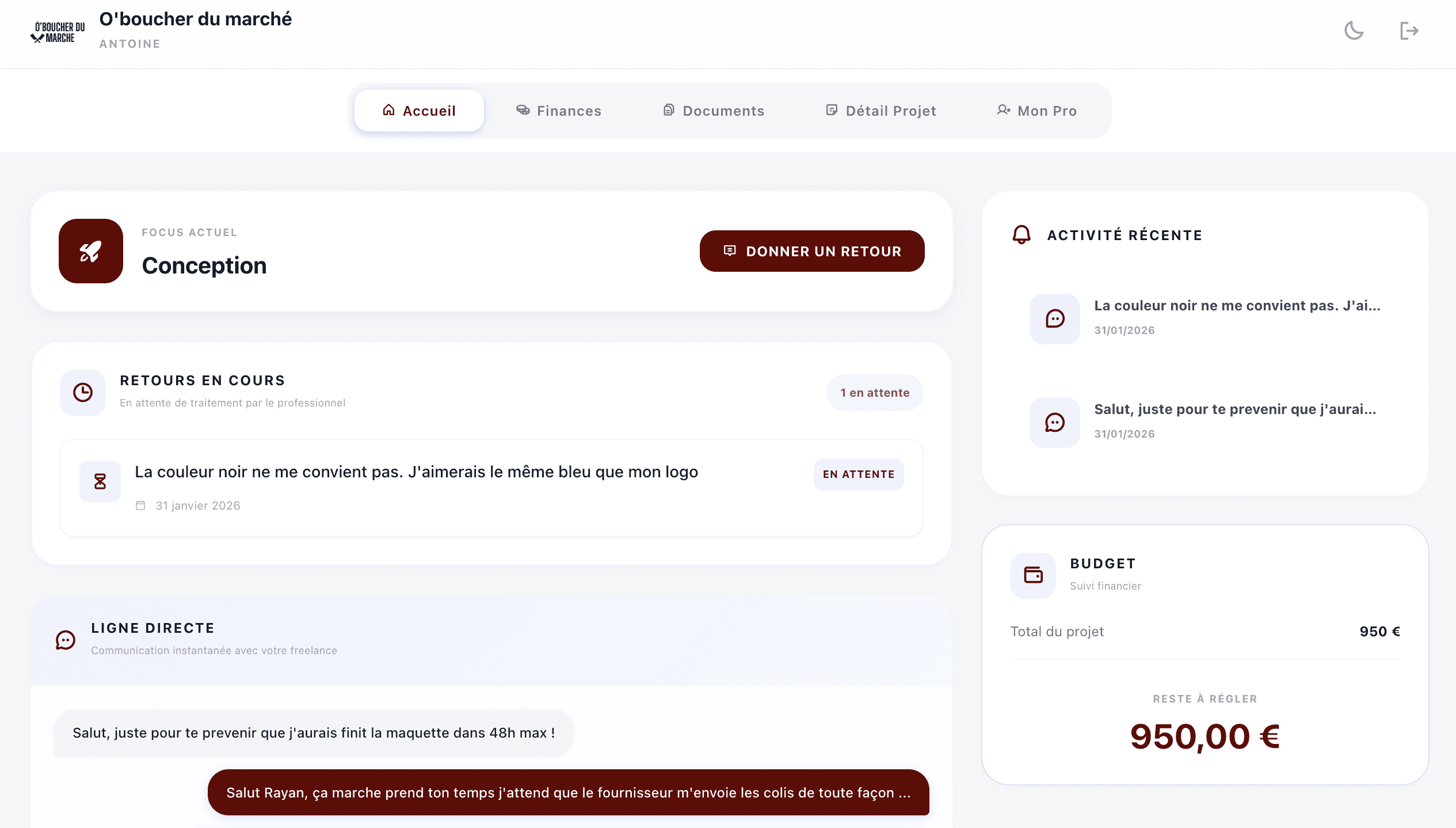Click the '1 en attente' badge
This screenshot has width=1456, height=828.
(875, 393)
